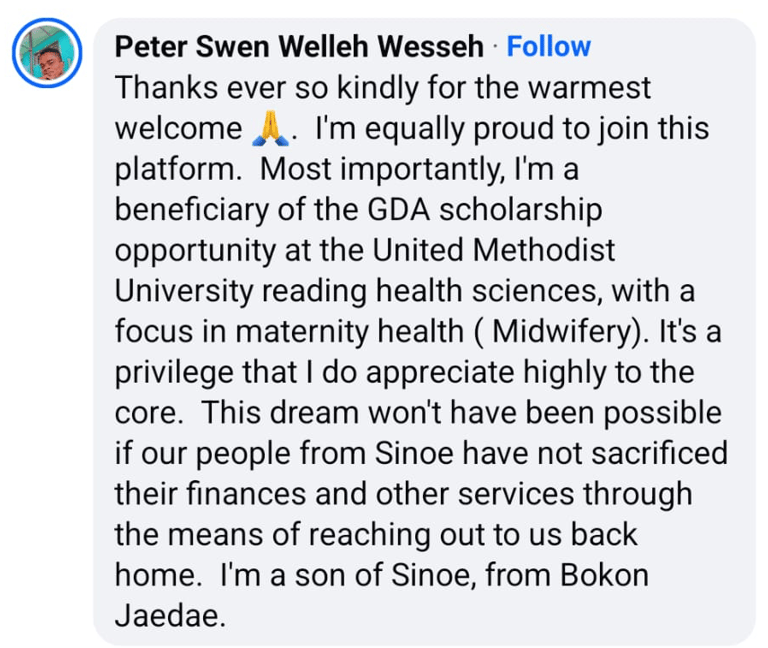Click the word "platform" in the comment
Viewport: 768px width, 648px height.
coord(178,170)
